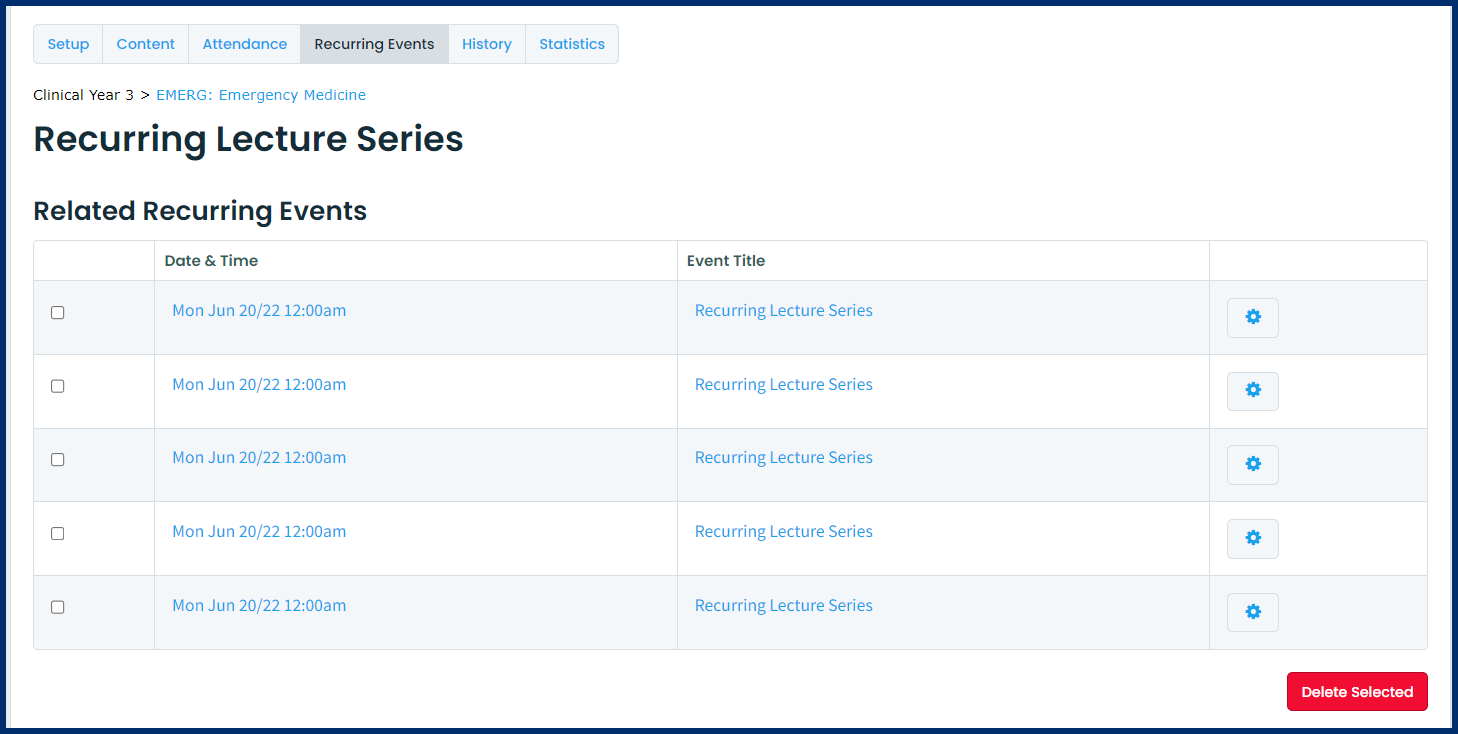Open EMERG: Emergency Medicine breadcrumb link
Viewport: 1458px width, 734px height.
[x=261, y=95]
